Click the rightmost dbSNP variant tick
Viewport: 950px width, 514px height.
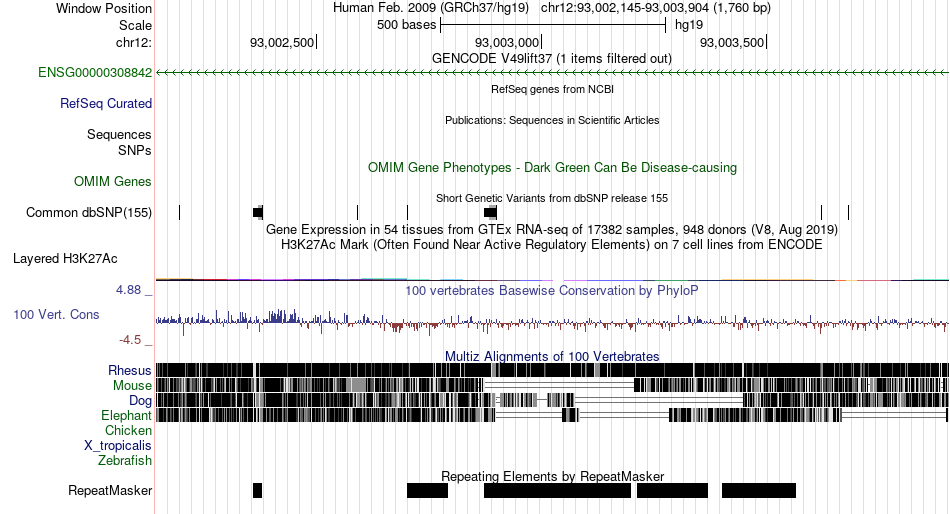point(848,212)
